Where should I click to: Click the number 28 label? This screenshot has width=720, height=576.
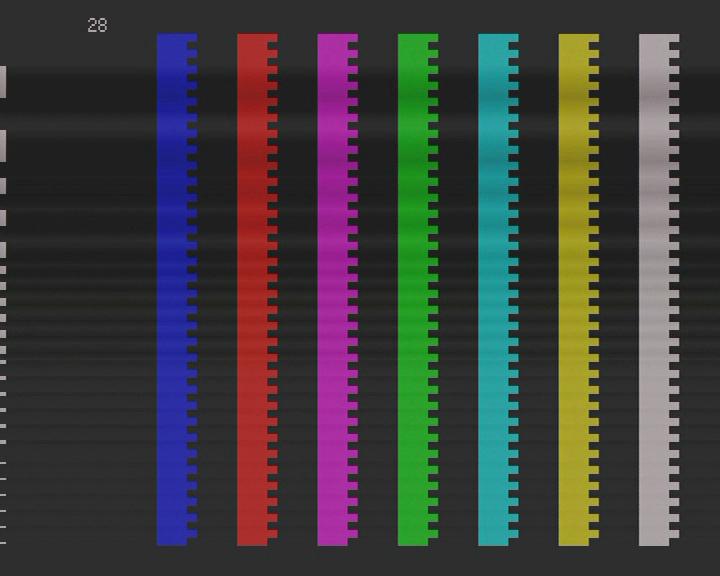click(97, 26)
